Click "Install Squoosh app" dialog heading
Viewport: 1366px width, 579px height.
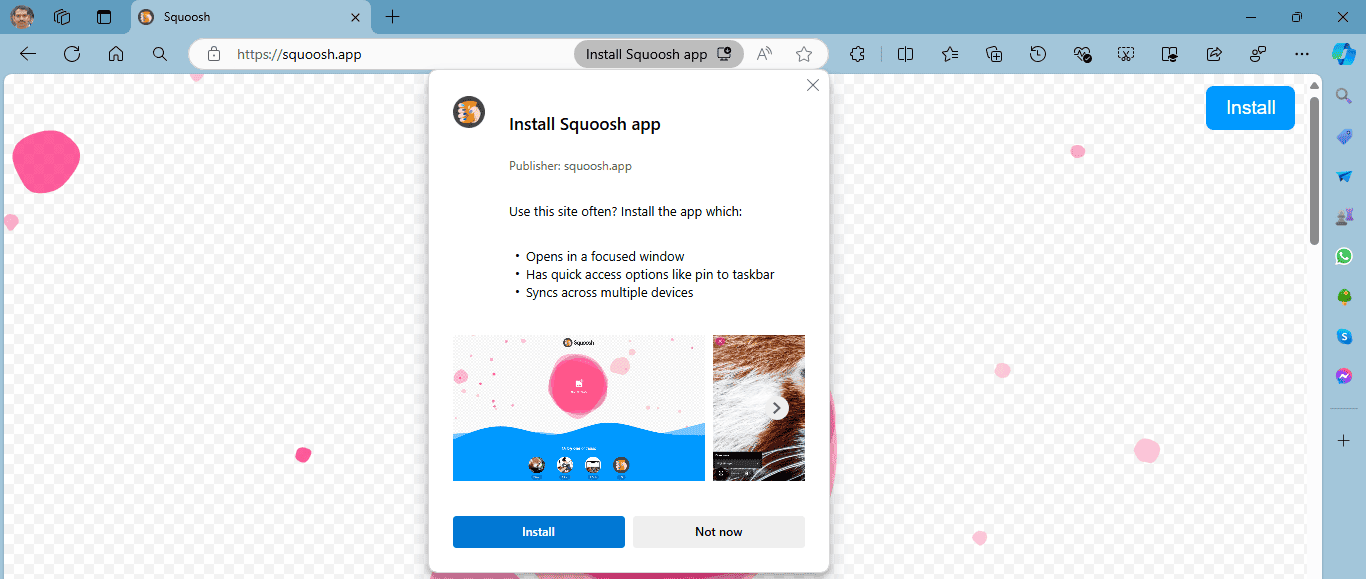[x=585, y=124]
